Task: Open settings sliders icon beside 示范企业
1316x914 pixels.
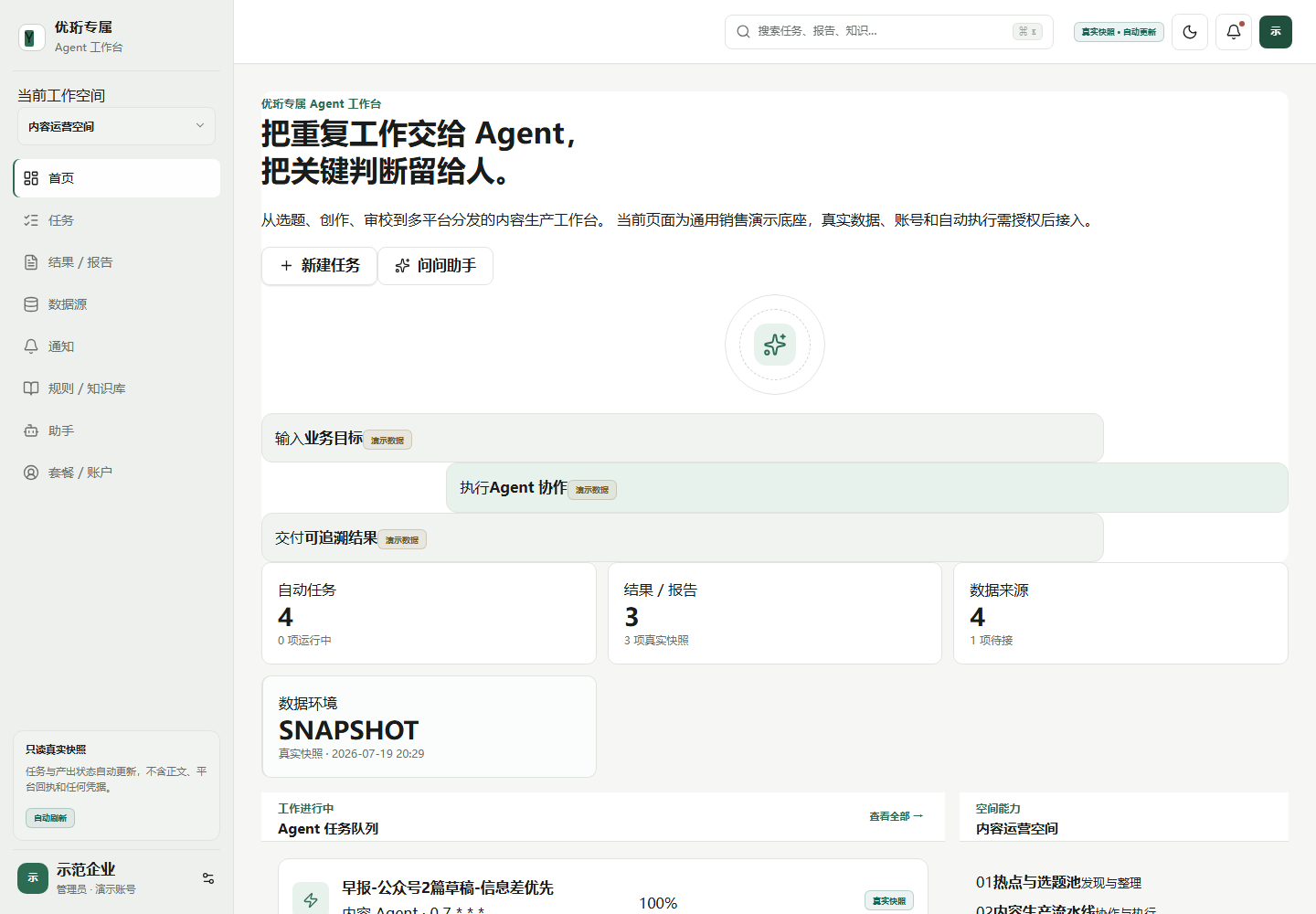Action: coord(208,878)
